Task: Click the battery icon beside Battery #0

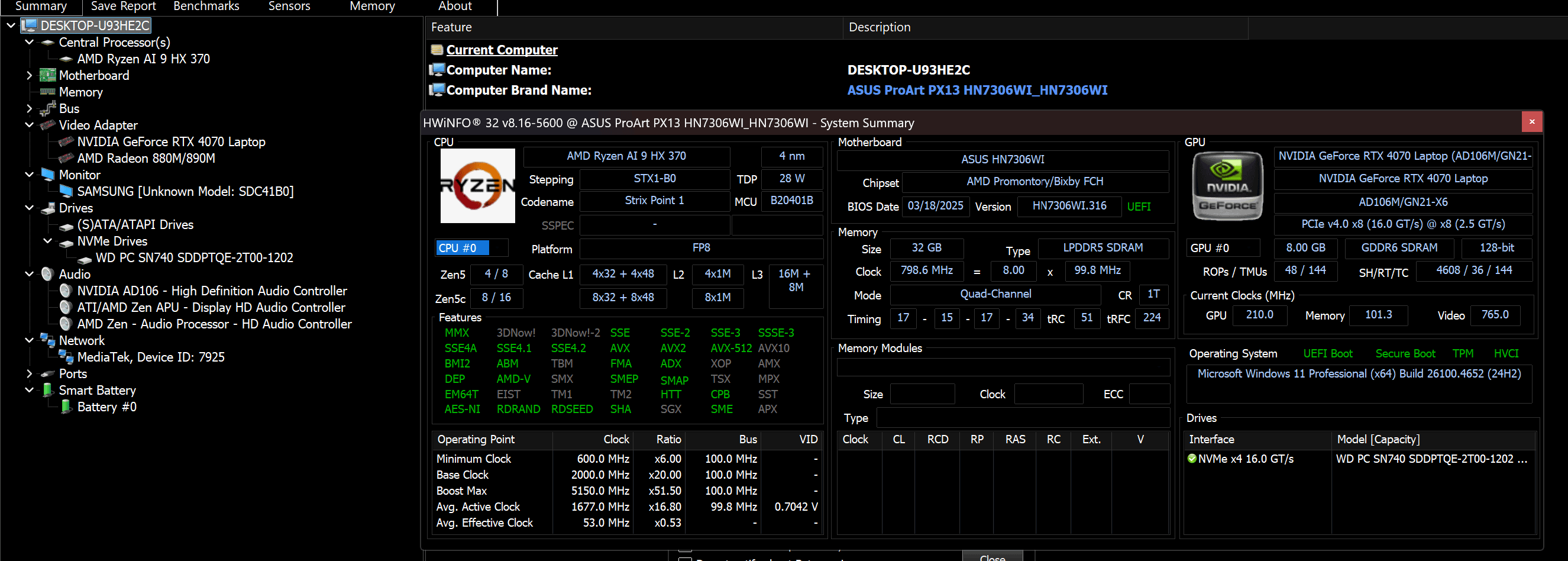Action: [66, 407]
